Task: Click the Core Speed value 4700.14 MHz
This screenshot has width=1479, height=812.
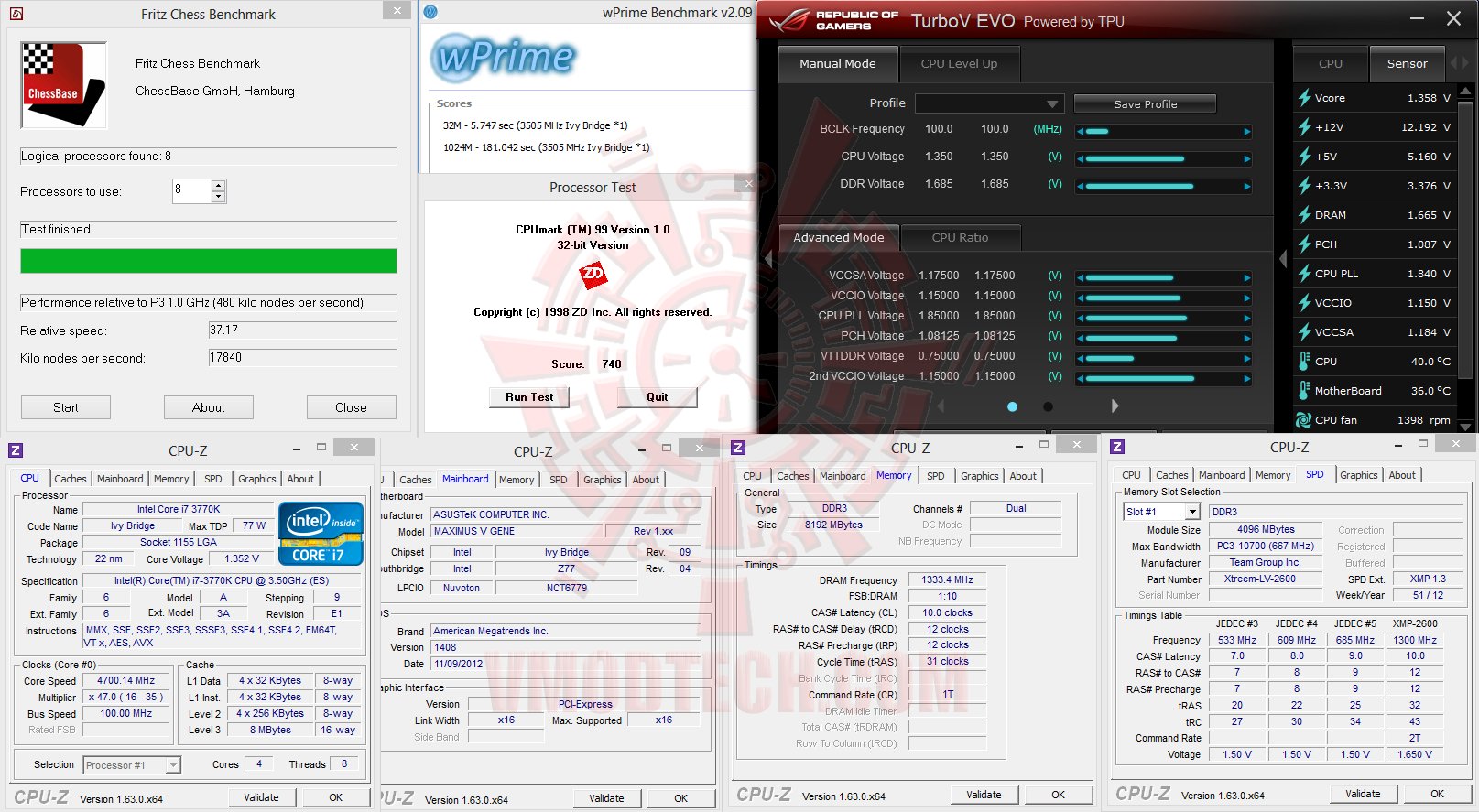Action: point(126,681)
